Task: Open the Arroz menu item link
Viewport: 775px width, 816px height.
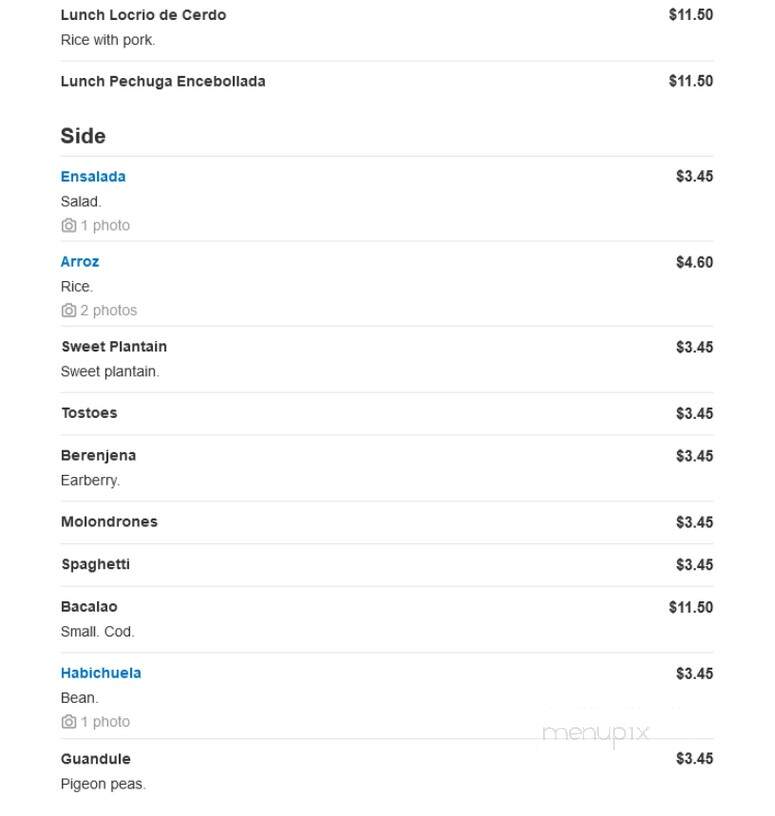Action: tap(80, 261)
